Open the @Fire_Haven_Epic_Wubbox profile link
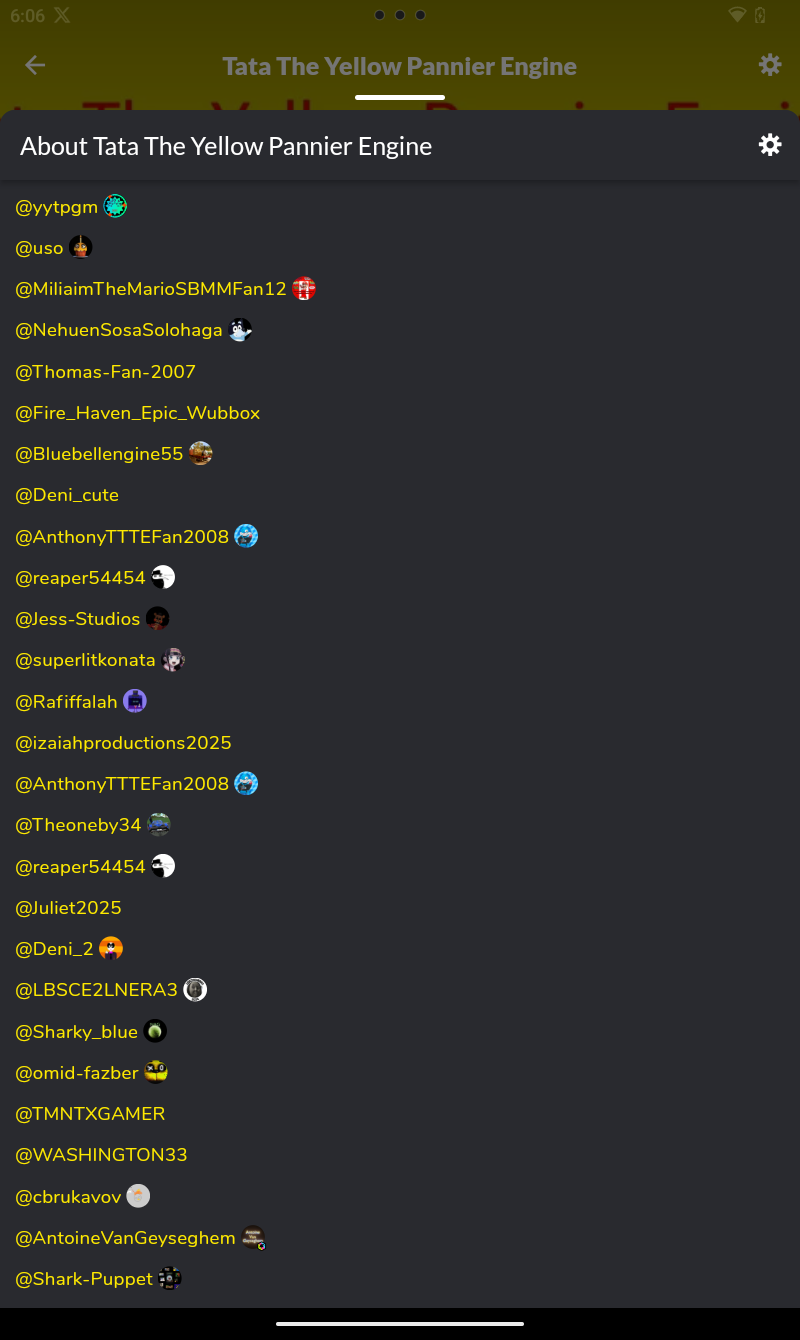This screenshot has width=800, height=1340. (137, 413)
